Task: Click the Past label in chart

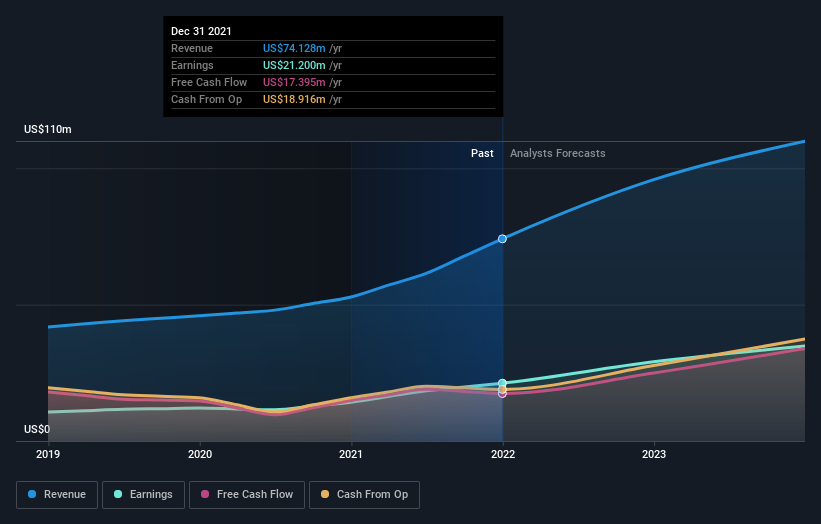Action: coord(482,153)
